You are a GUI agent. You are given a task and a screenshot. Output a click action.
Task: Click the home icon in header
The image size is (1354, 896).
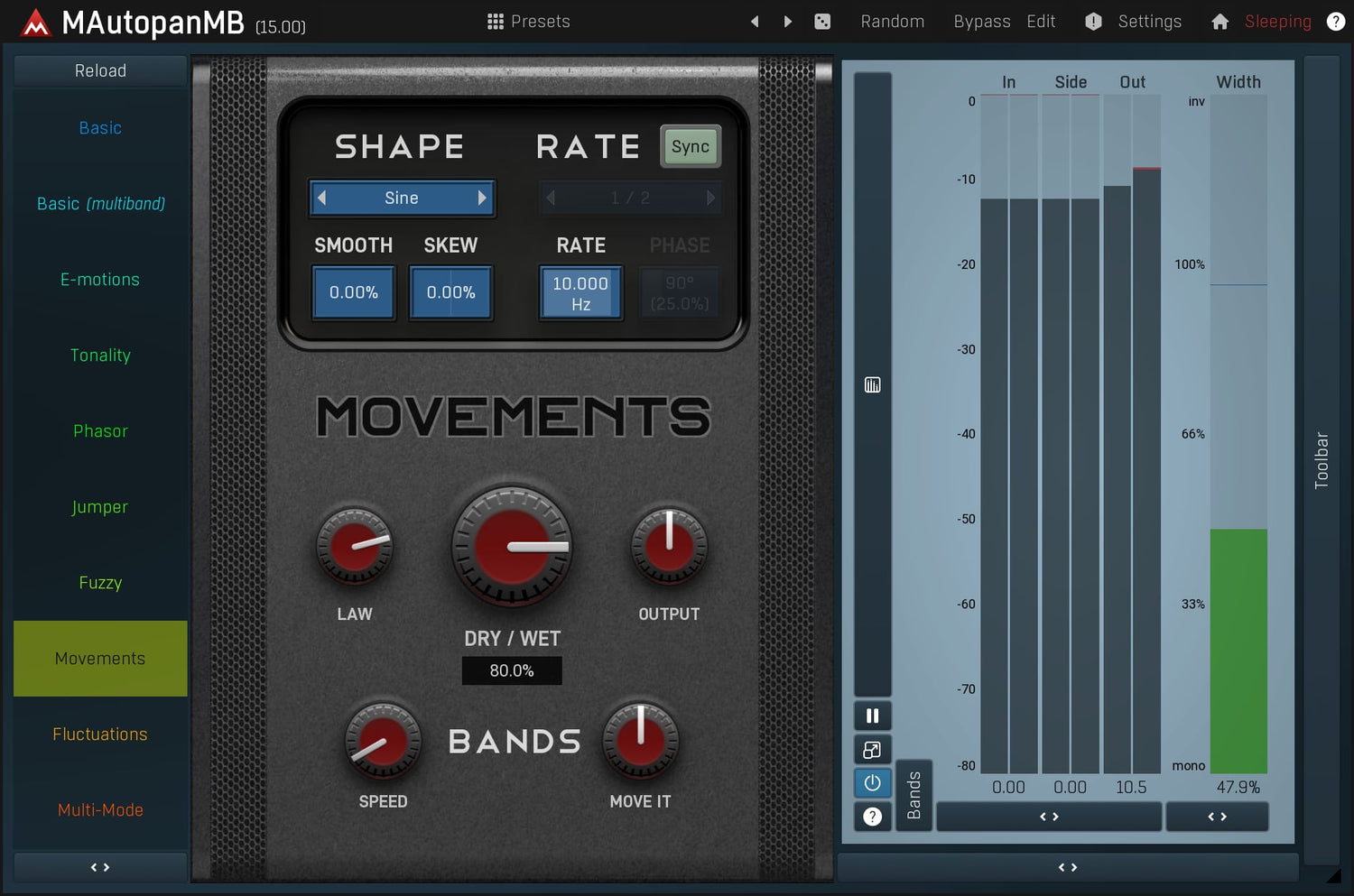coord(1220,22)
